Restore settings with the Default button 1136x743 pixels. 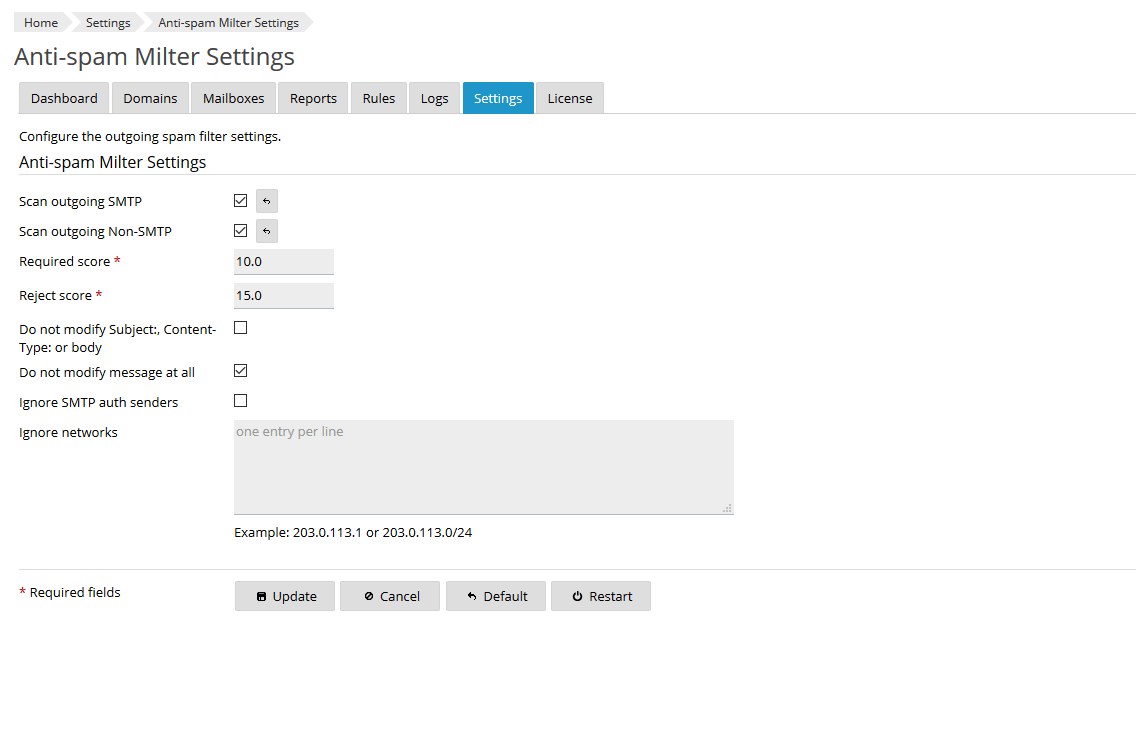(496, 596)
